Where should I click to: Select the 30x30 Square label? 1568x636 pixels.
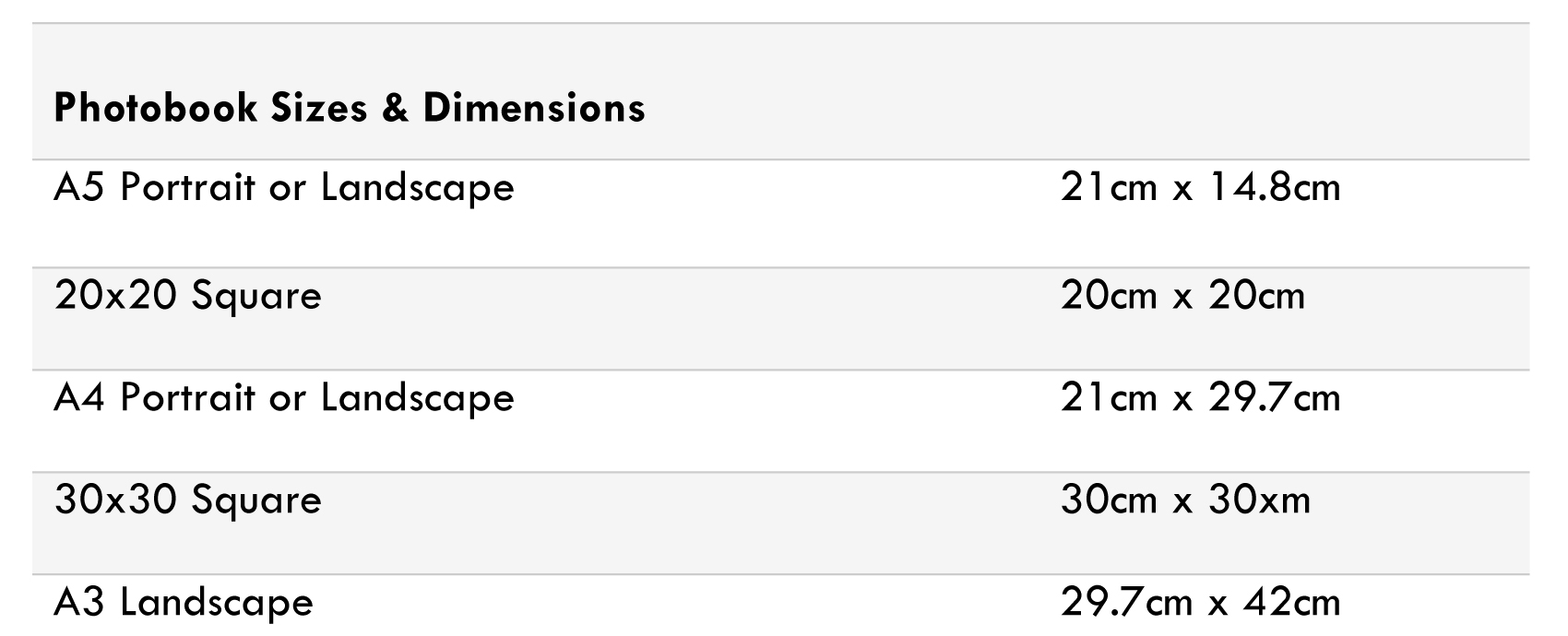188,501
